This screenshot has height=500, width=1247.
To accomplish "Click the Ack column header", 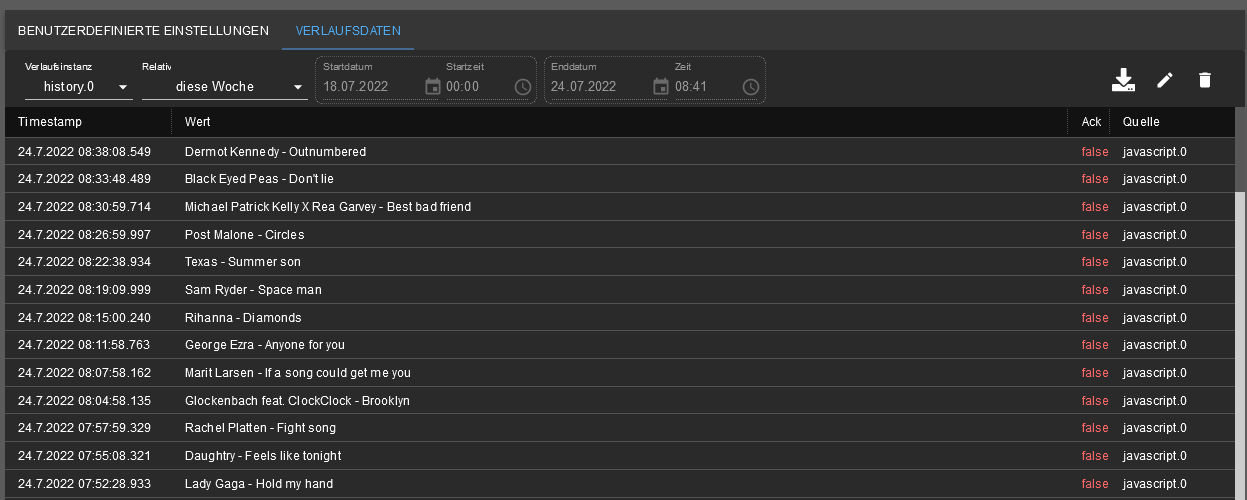I will (1091, 122).
